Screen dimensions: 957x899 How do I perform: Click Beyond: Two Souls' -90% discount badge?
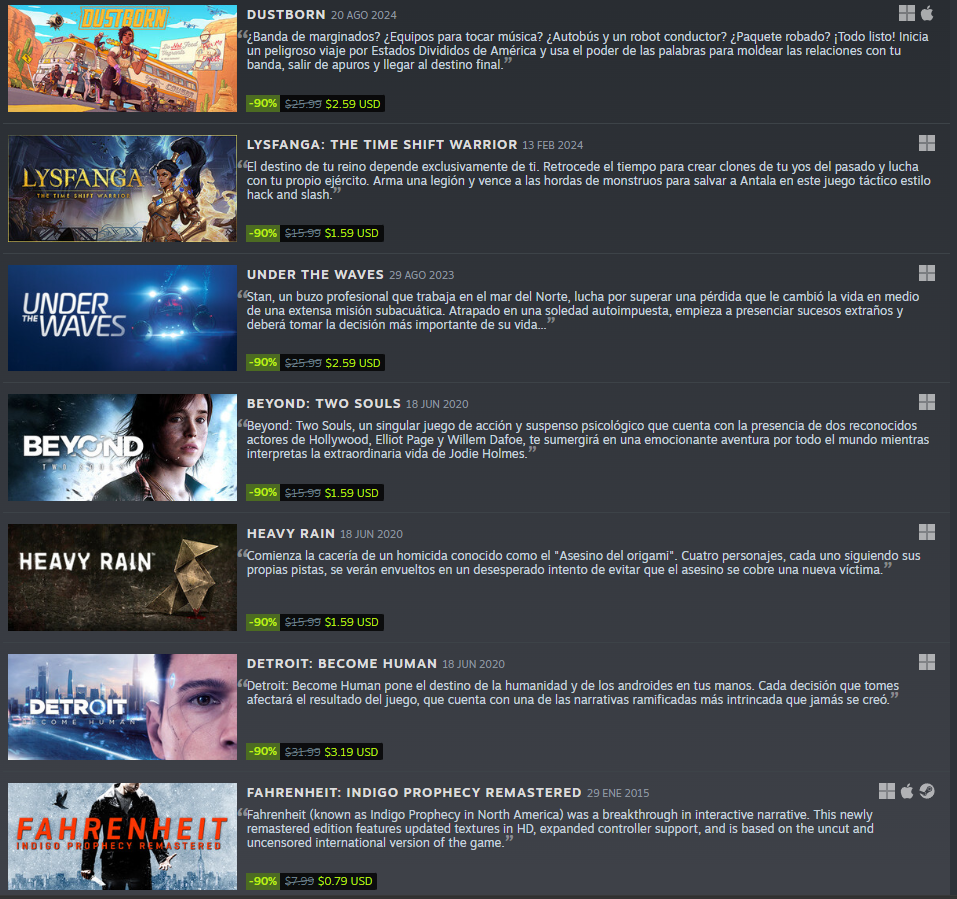tap(263, 493)
